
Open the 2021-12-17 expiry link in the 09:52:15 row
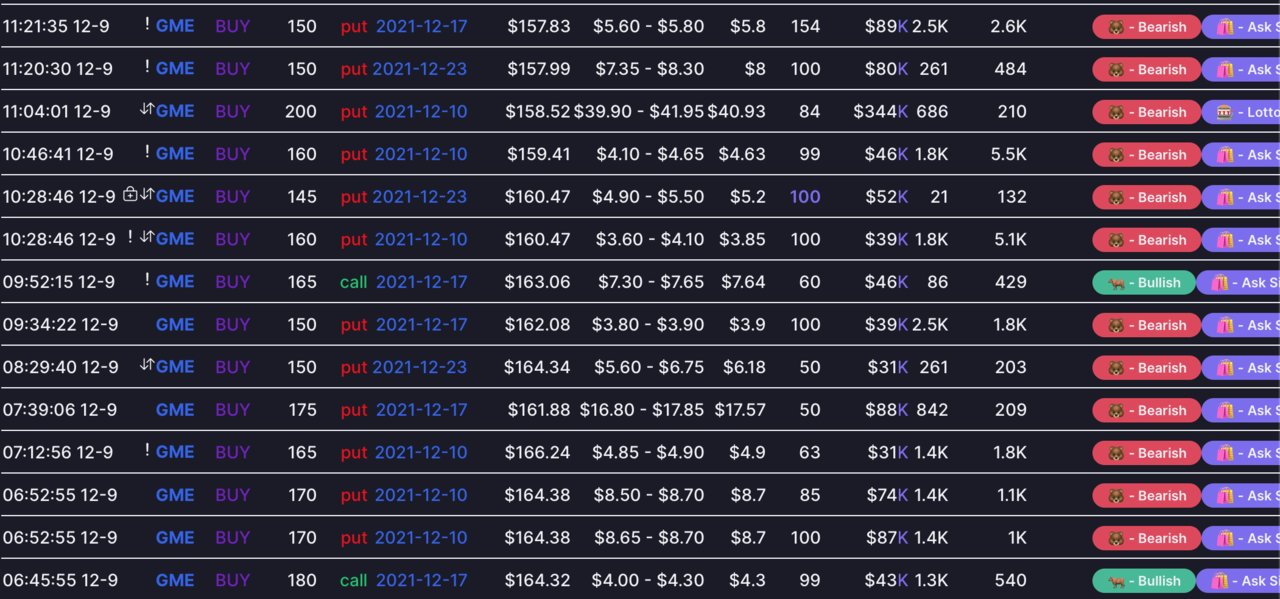click(x=421, y=282)
